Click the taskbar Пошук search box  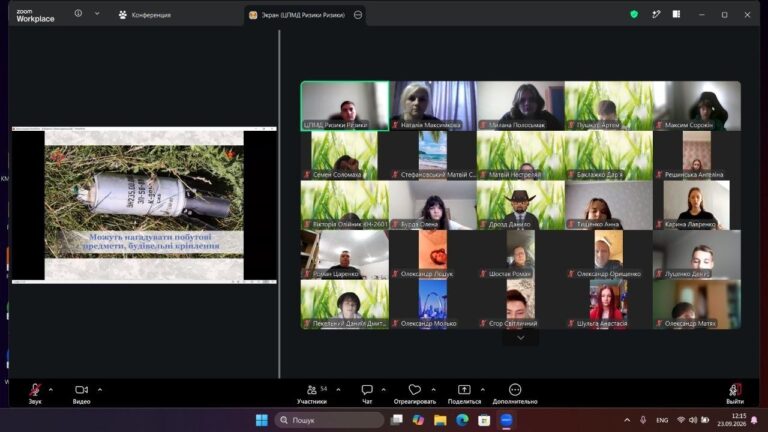329,420
